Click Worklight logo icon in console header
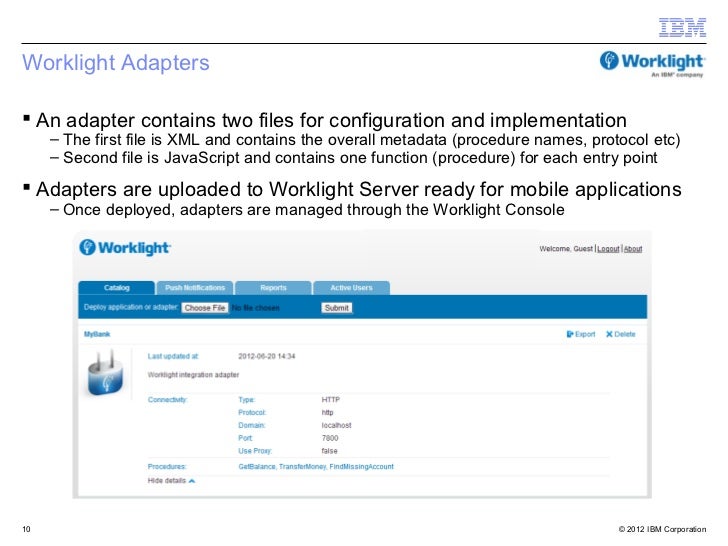 [87, 247]
